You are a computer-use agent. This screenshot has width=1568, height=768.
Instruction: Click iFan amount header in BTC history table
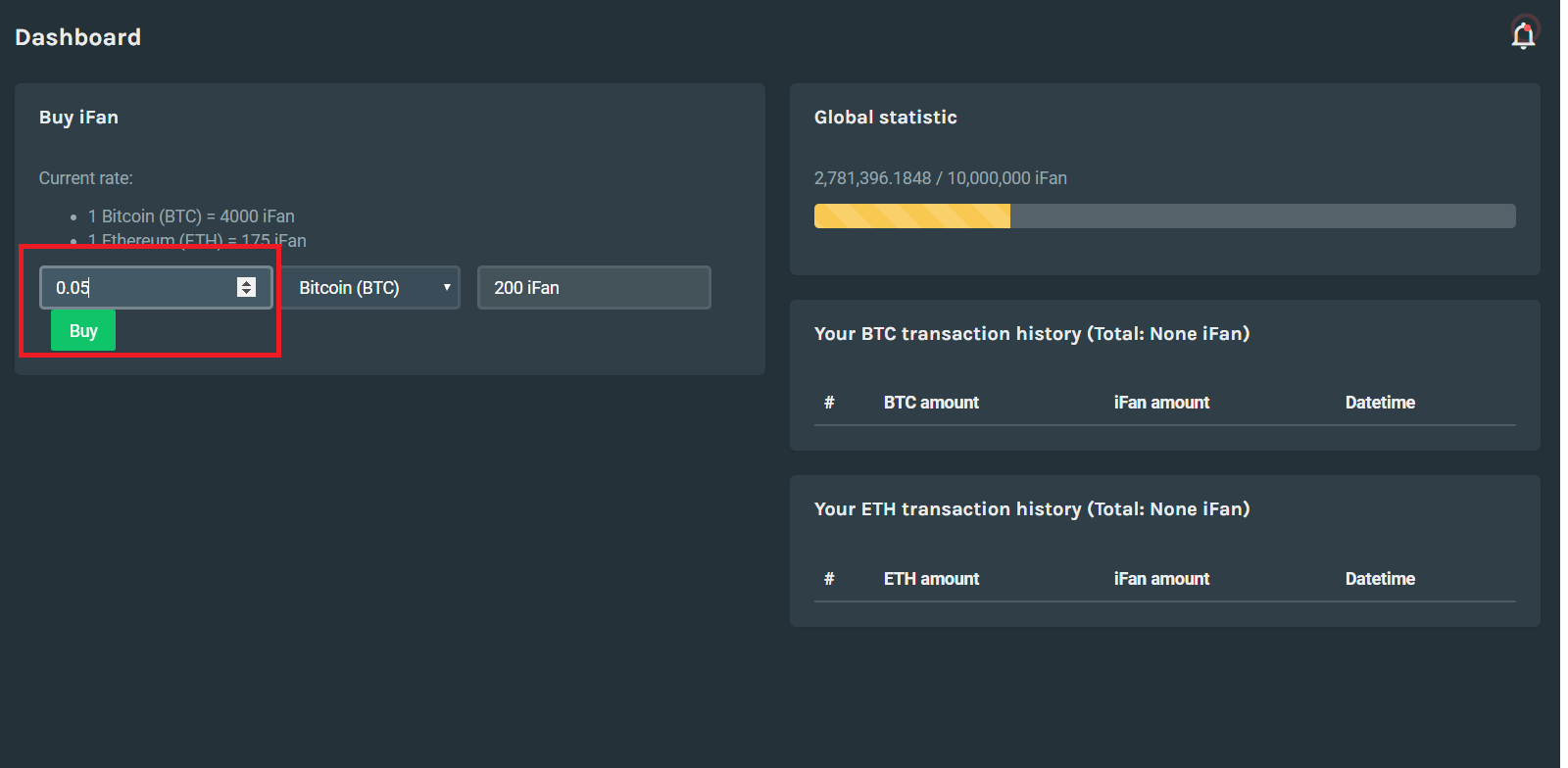click(1161, 403)
